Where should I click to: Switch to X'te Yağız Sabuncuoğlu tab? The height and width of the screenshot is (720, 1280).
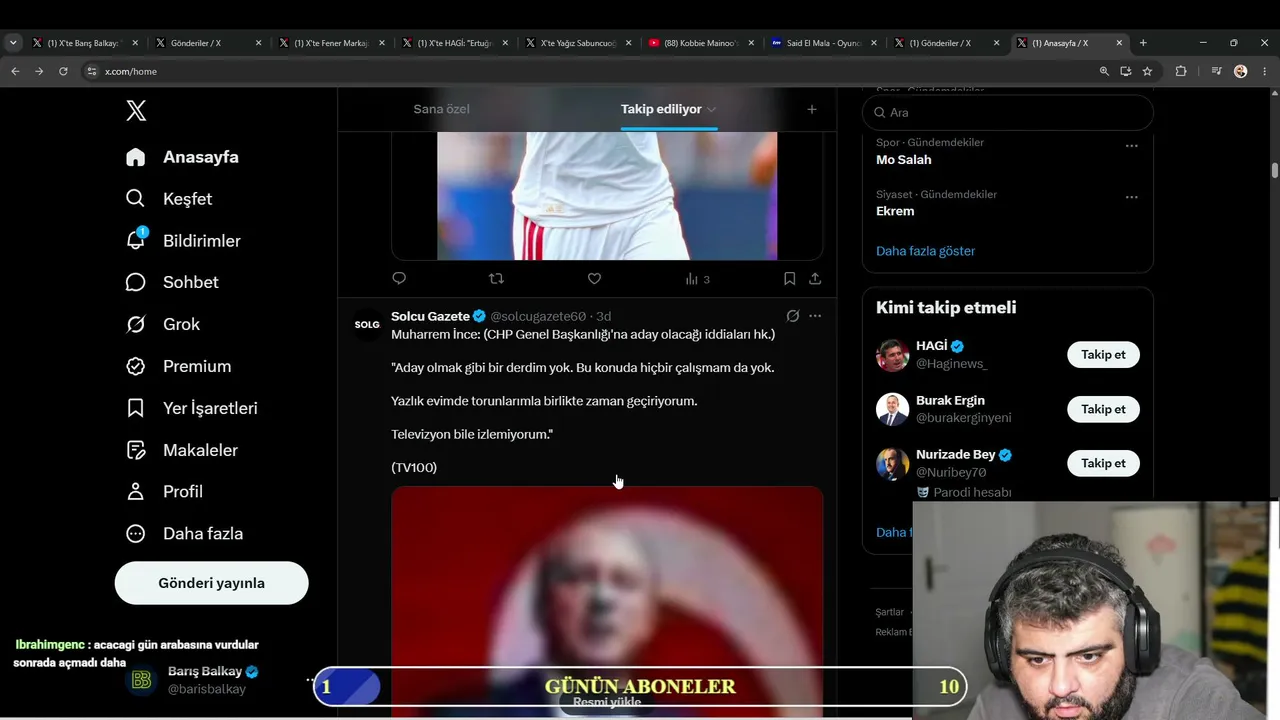point(578,43)
